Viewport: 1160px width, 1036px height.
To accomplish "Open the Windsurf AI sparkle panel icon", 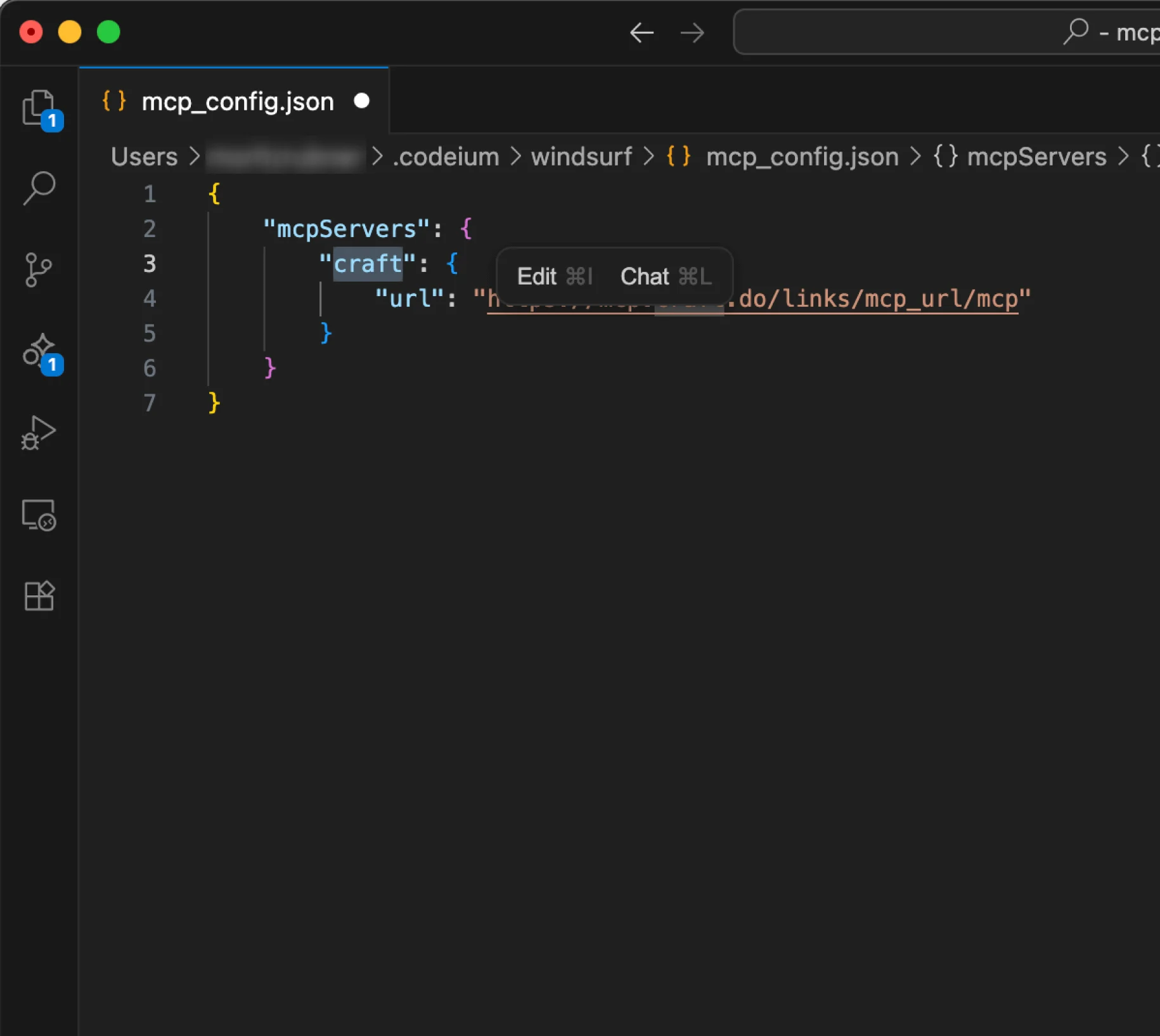I will point(39,351).
